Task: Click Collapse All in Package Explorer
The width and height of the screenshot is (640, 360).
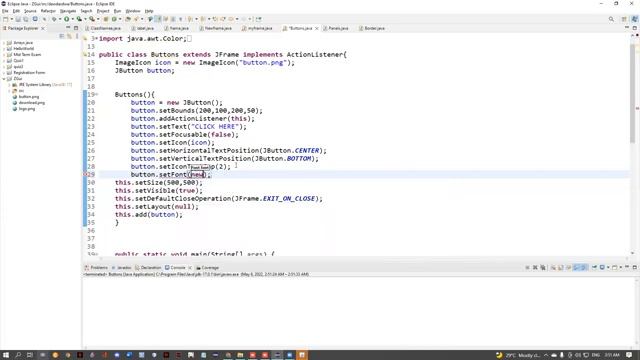Action: point(62,36)
